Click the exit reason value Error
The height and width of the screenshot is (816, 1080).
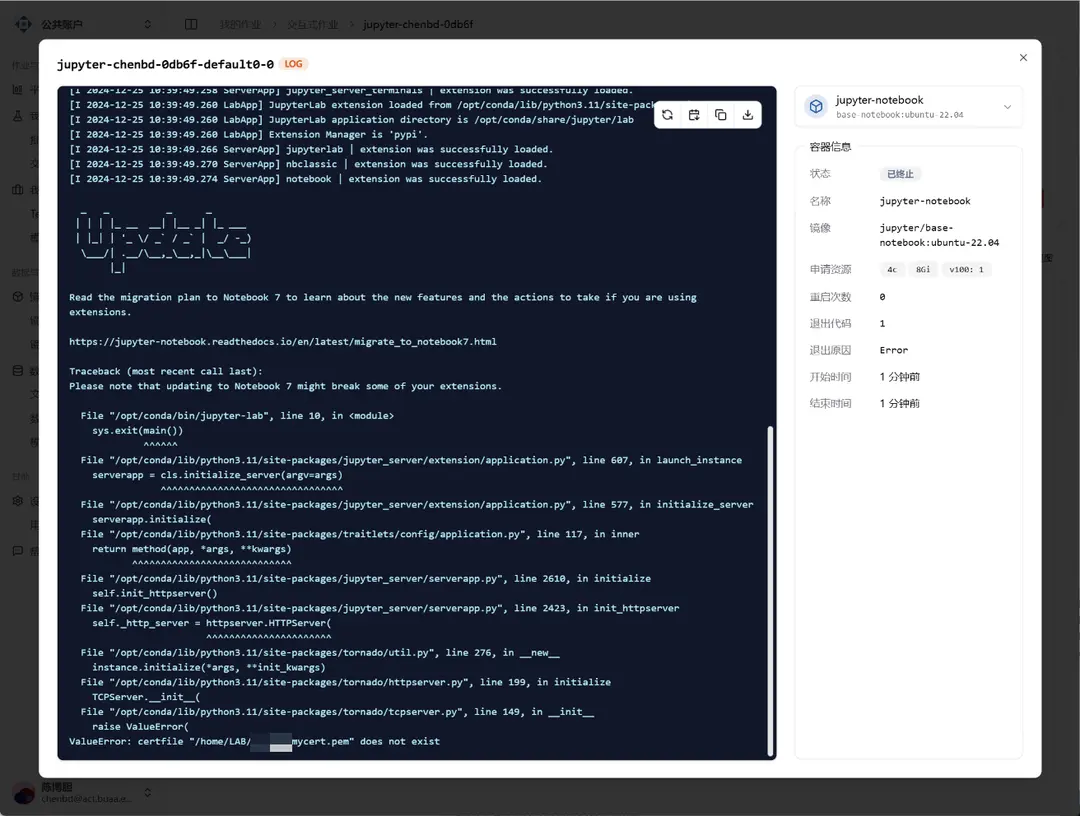coord(893,350)
